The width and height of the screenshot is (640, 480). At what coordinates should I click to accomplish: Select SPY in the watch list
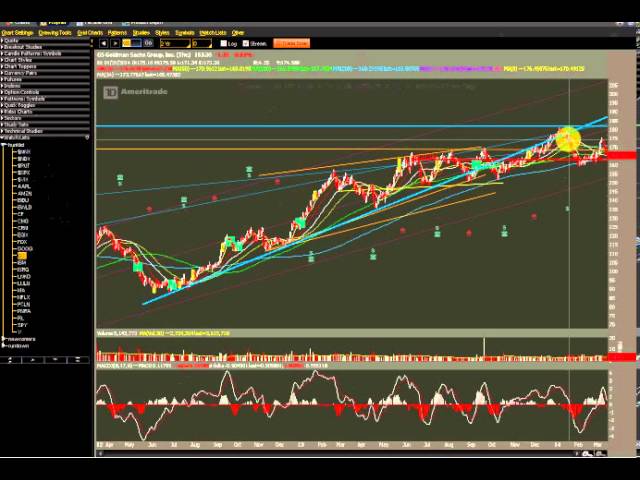pos(22,325)
